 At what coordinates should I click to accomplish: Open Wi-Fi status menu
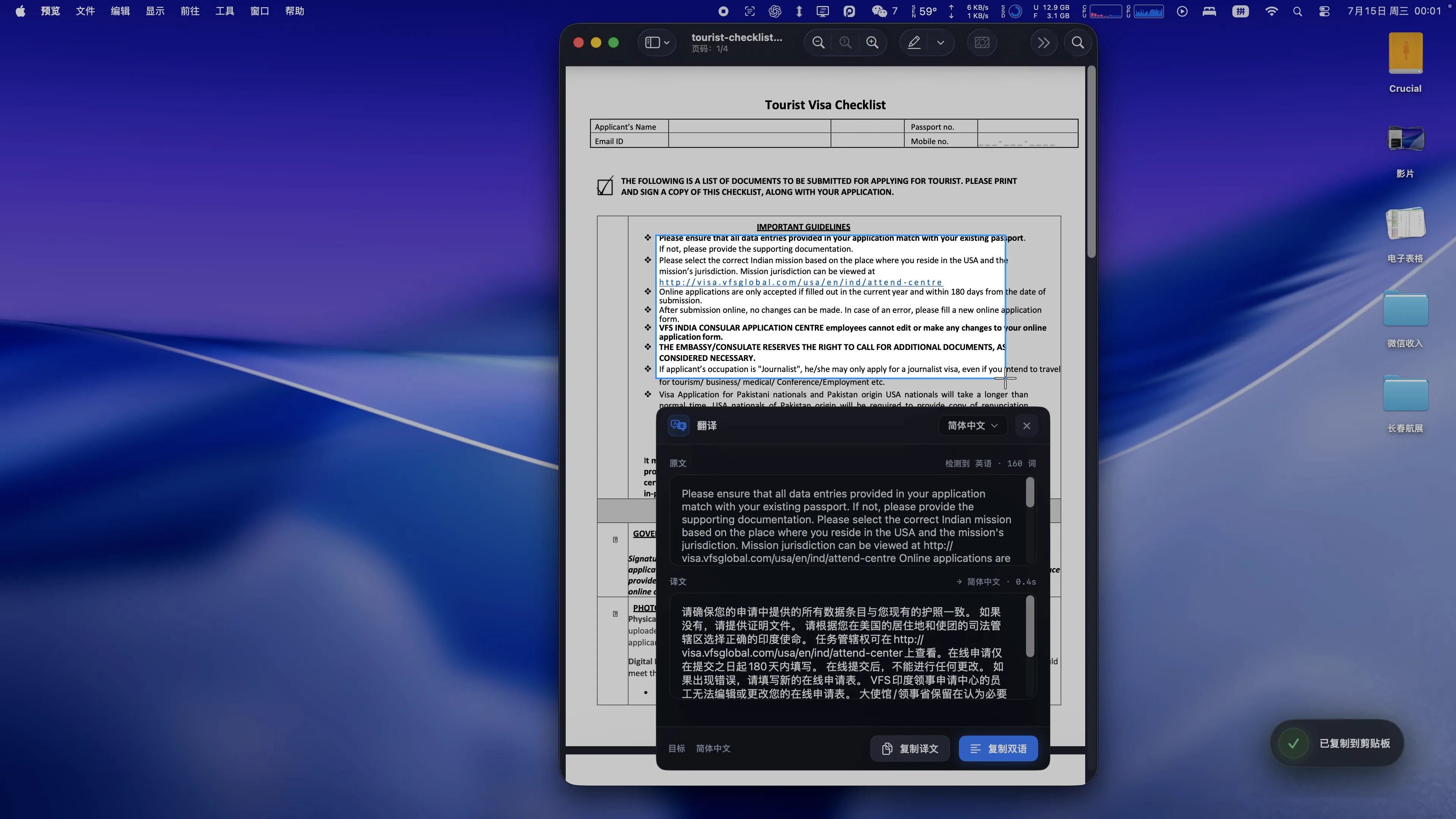pyautogui.click(x=1271, y=11)
